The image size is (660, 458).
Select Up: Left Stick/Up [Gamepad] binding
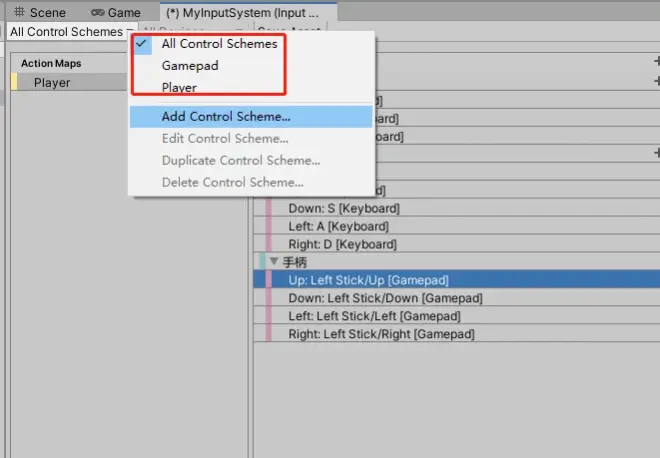[456, 280]
